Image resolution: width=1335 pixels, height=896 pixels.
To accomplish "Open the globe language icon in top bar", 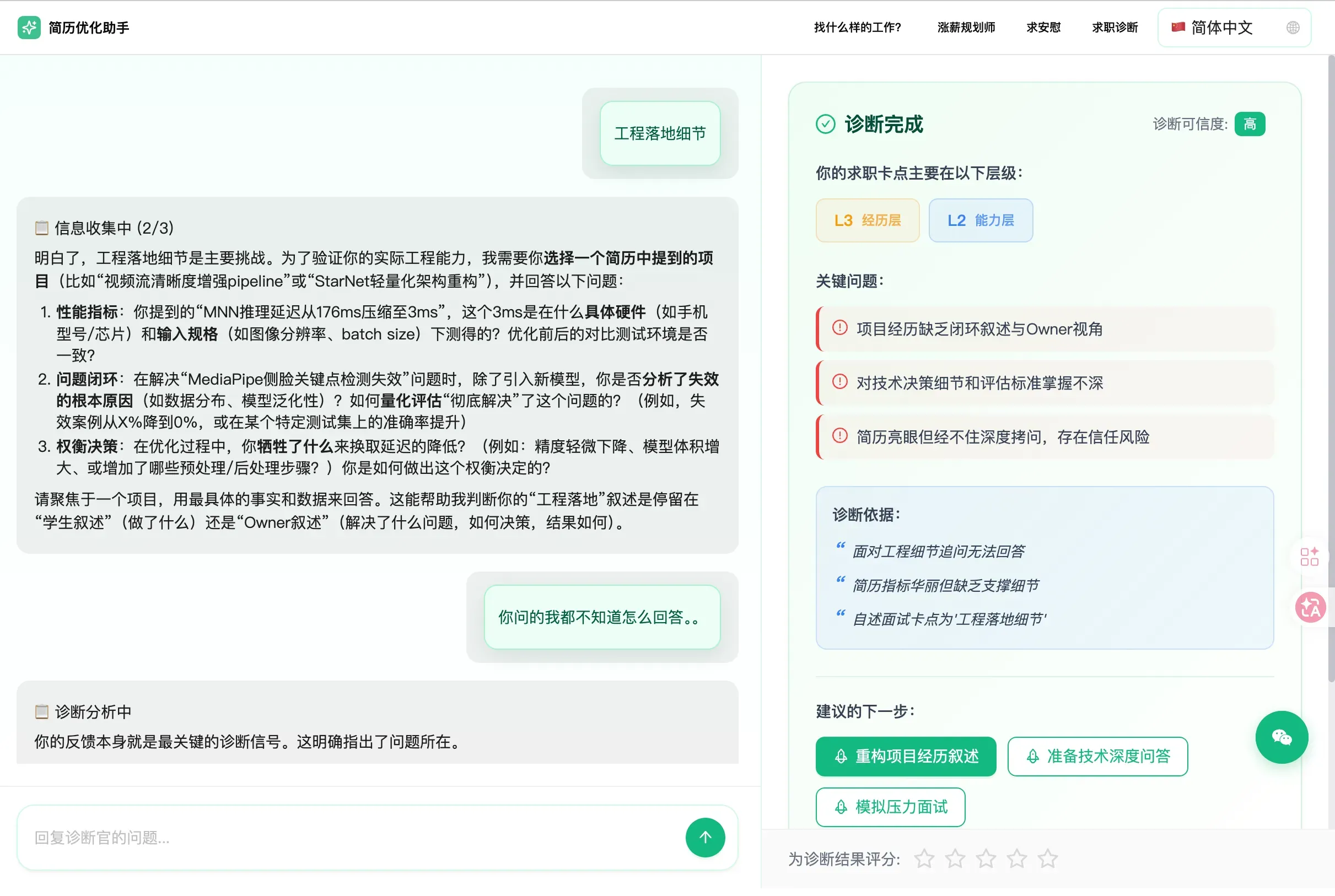I will pyautogui.click(x=1294, y=27).
